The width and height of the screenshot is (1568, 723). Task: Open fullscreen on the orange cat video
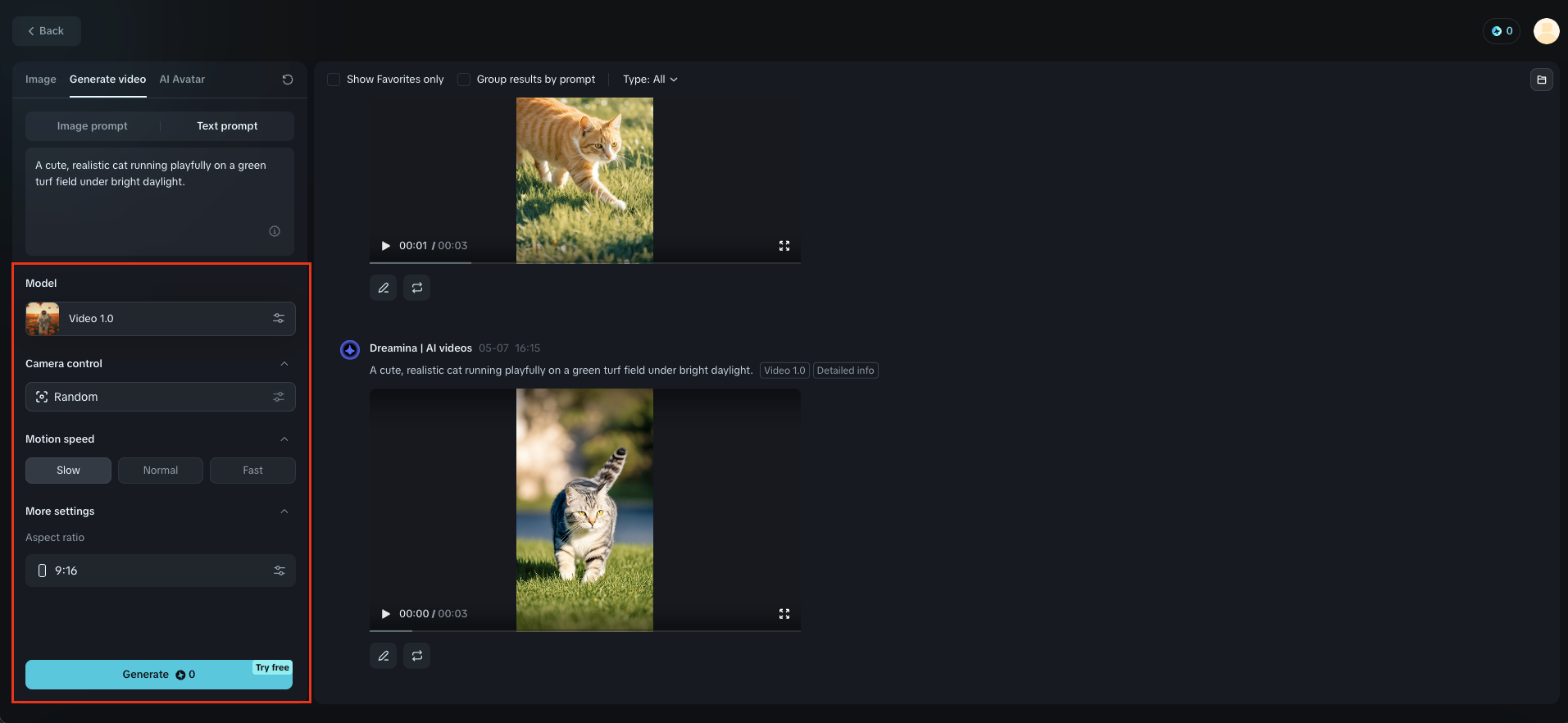784,246
